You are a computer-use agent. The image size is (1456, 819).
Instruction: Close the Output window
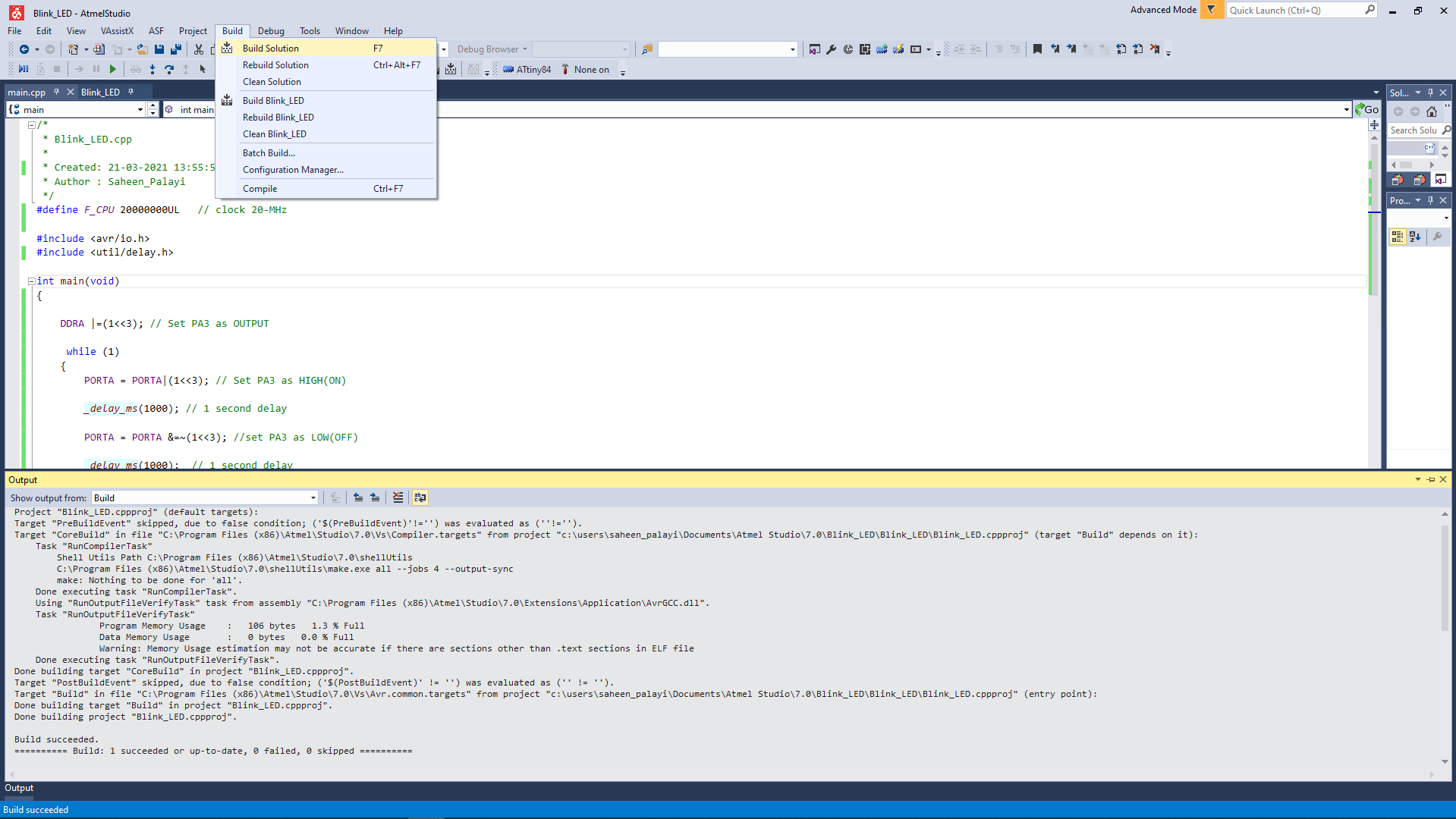[1444, 480]
